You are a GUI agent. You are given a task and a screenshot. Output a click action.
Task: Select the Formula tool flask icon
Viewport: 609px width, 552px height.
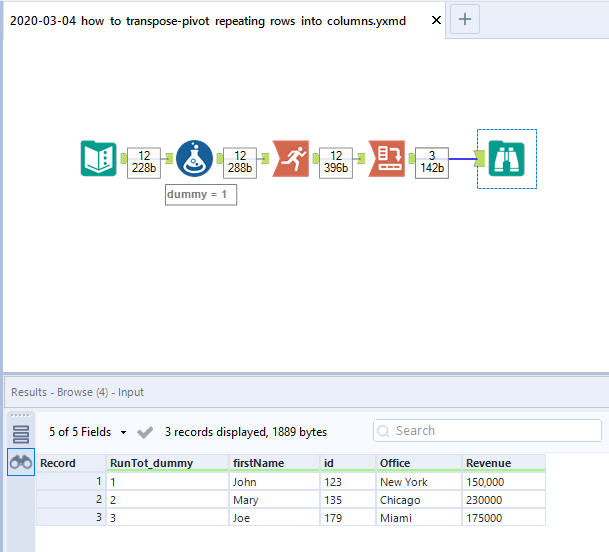195,158
